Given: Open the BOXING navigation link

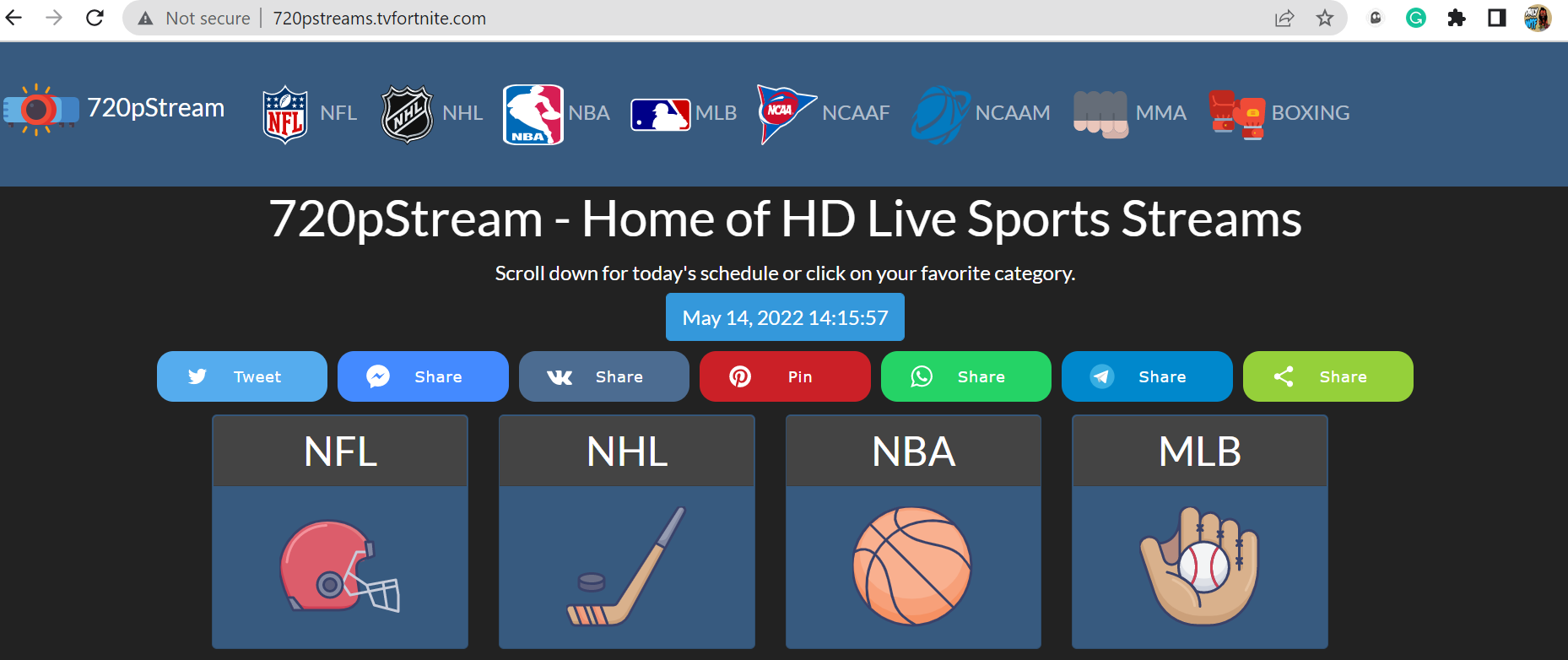Looking at the screenshot, I should point(1311,113).
